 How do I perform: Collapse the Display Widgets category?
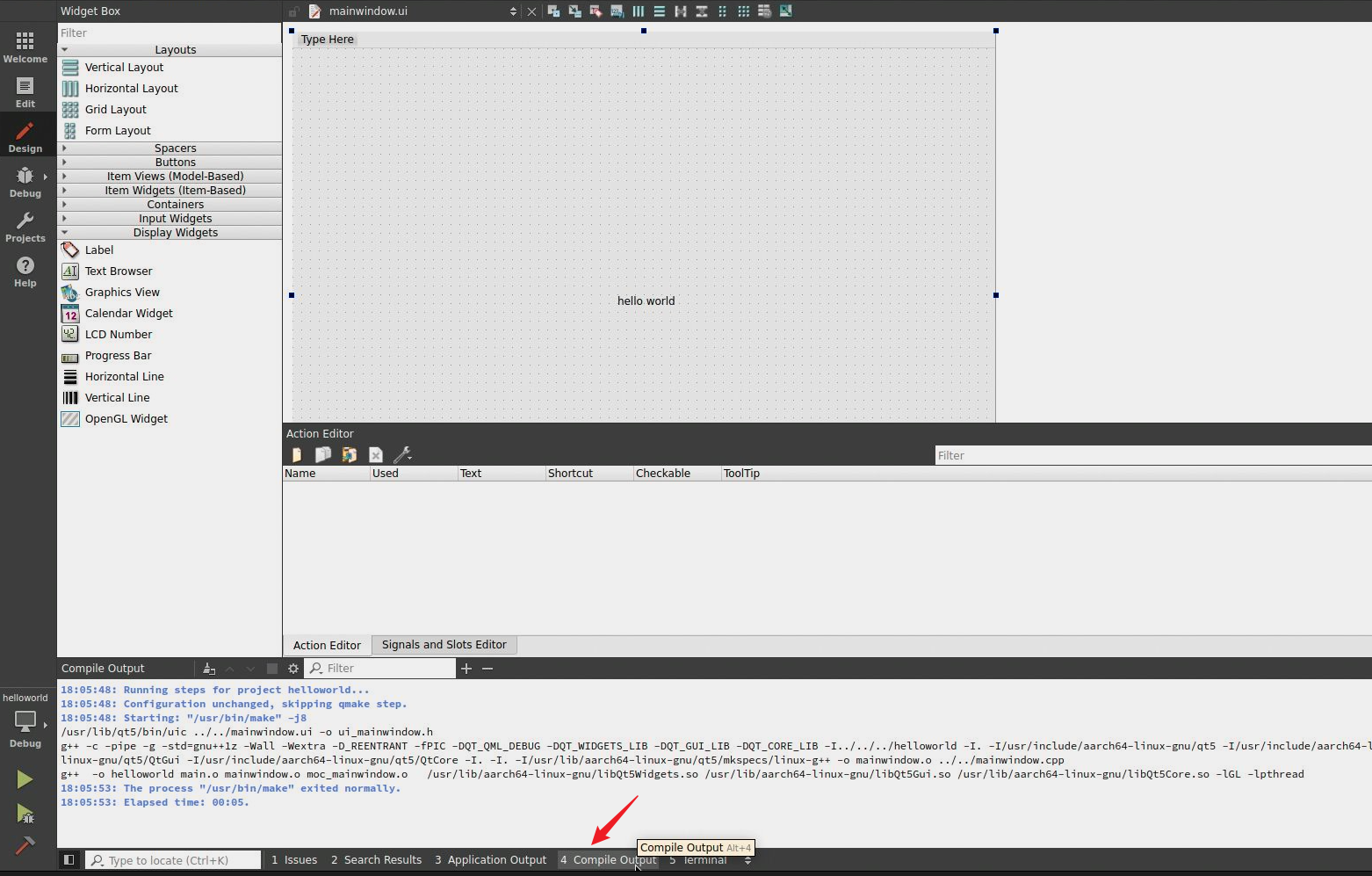point(175,233)
